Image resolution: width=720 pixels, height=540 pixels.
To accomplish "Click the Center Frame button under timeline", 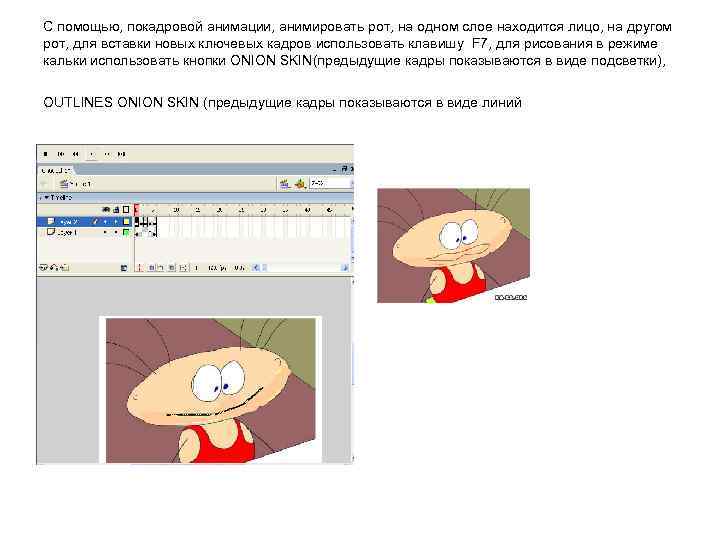I will tap(140, 268).
